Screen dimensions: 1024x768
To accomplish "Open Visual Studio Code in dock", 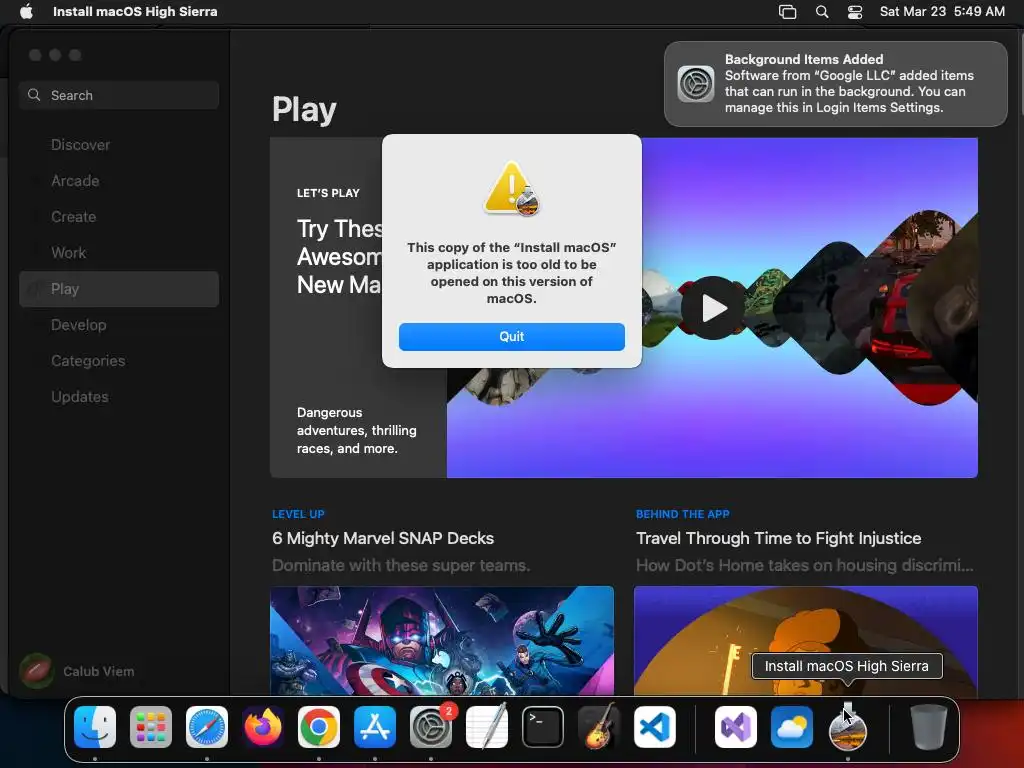I will point(654,727).
